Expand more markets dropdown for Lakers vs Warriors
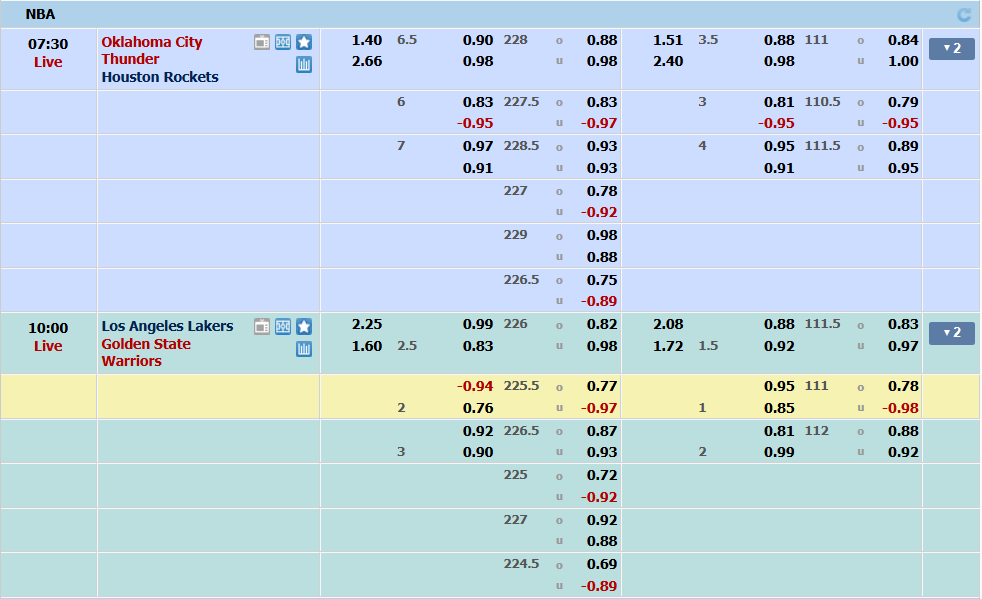 point(951,333)
